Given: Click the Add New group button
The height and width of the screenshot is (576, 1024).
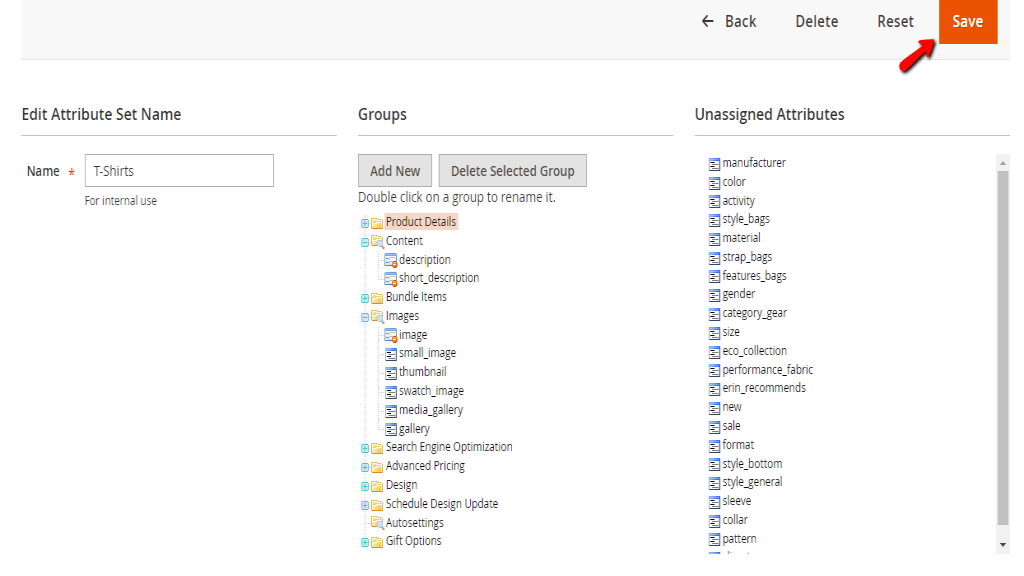Looking at the screenshot, I should pos(395,171).
